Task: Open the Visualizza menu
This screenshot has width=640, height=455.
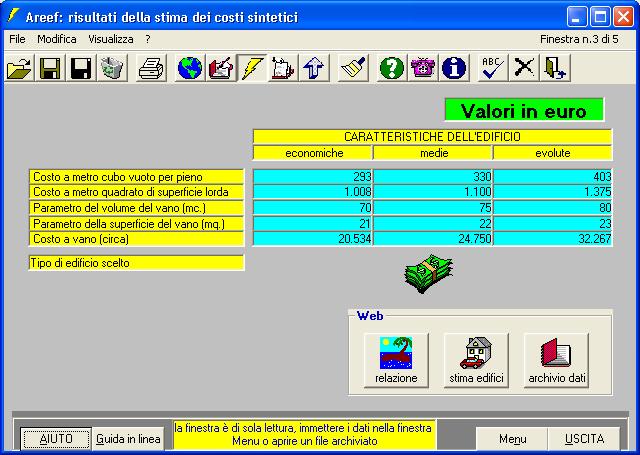Action: coord(110,38)
